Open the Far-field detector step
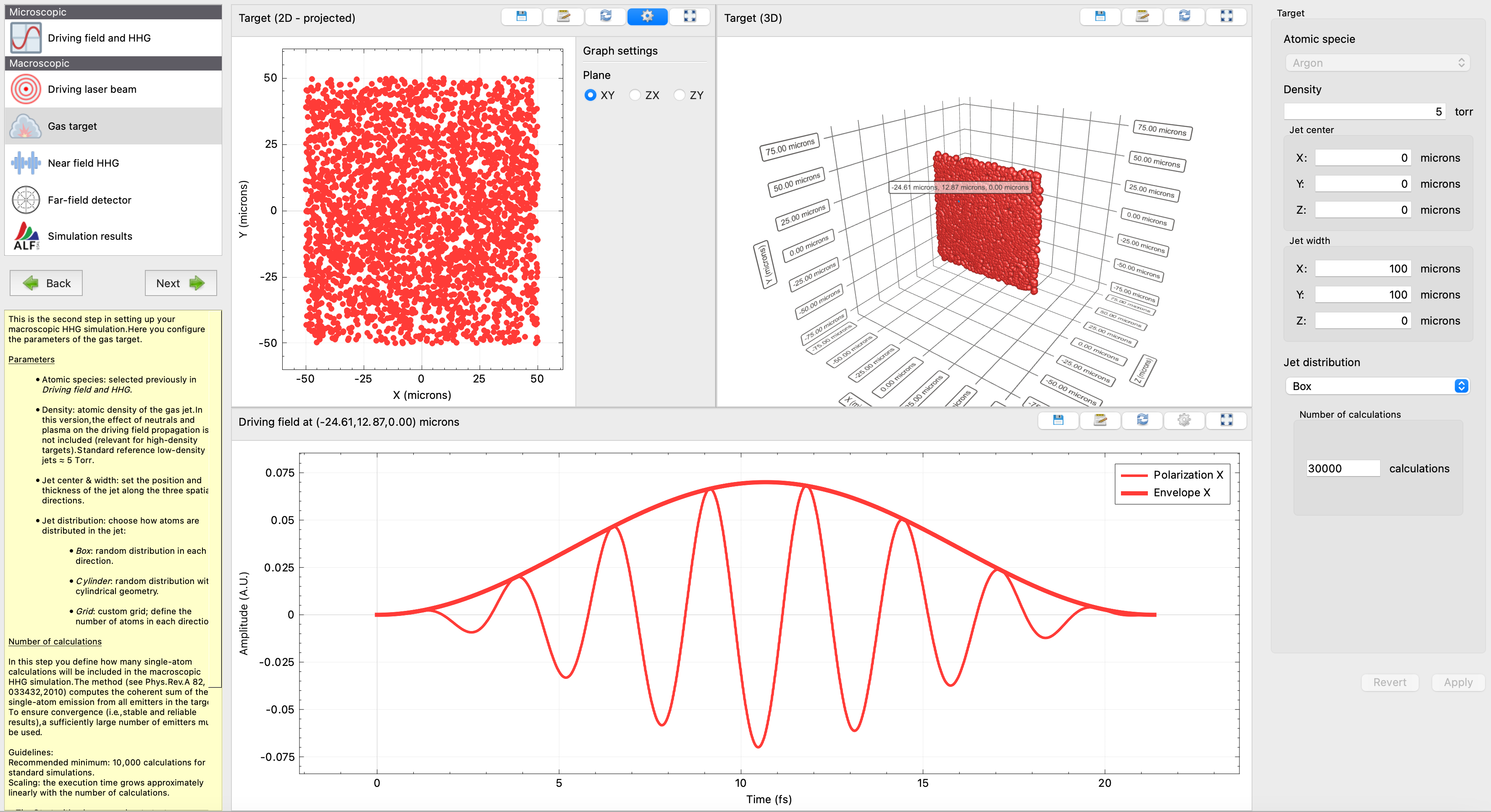The image size is (1491, 812). point(89,200)
